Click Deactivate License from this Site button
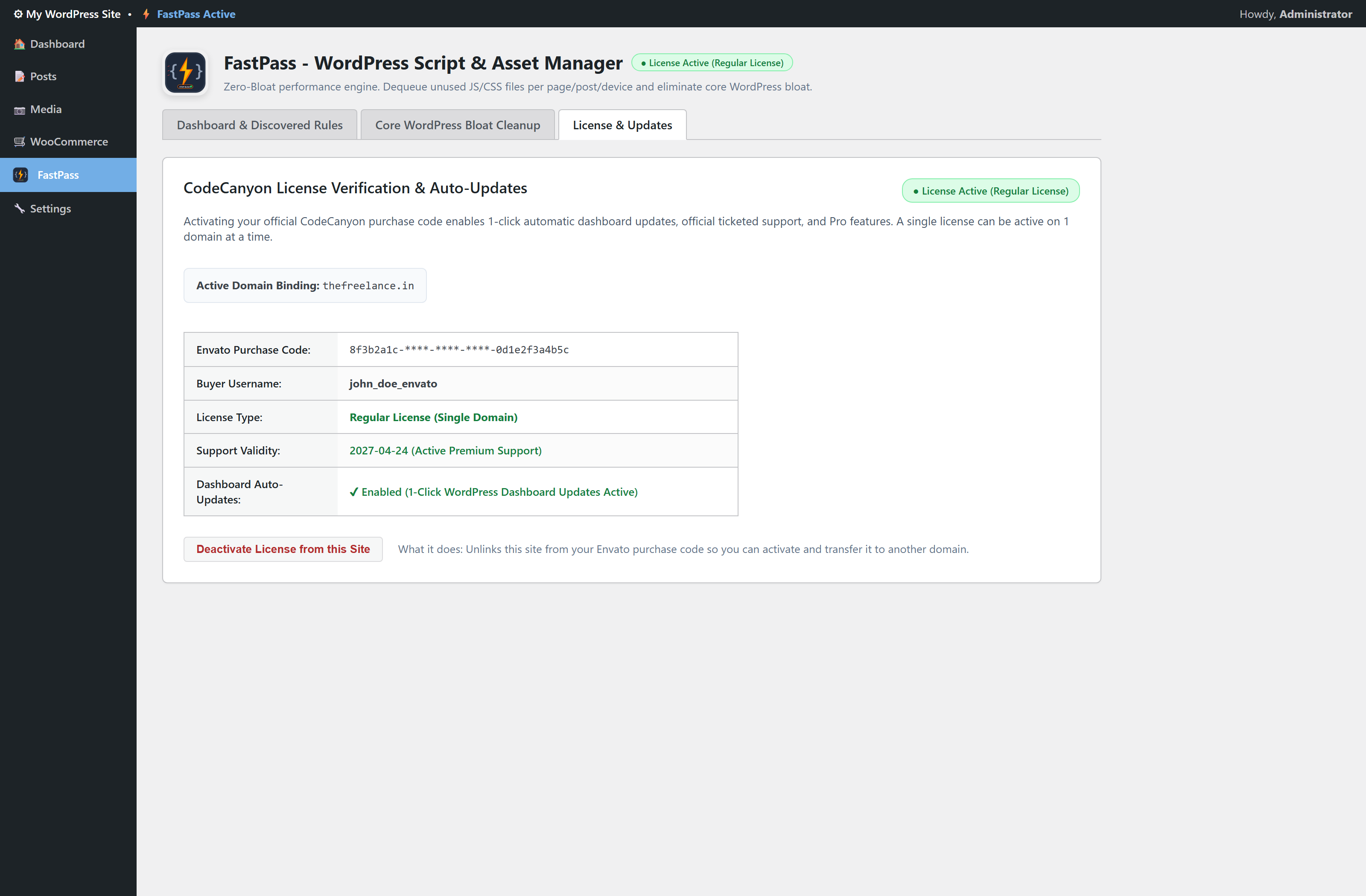Screen dimensions: 1366x896 [x=283, y=549]
